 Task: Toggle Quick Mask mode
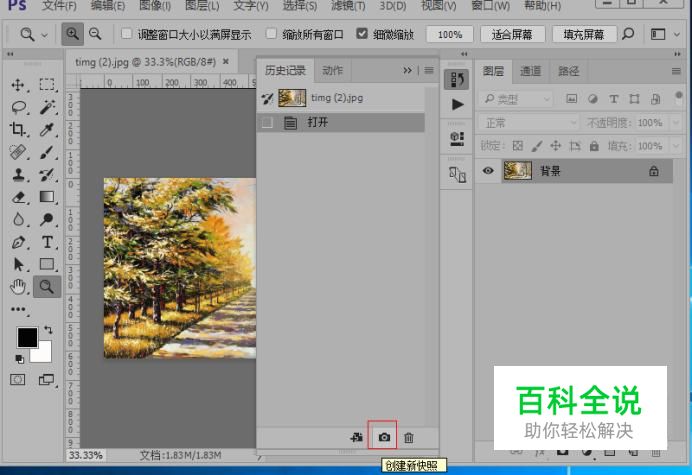click(x=18, y=380)
